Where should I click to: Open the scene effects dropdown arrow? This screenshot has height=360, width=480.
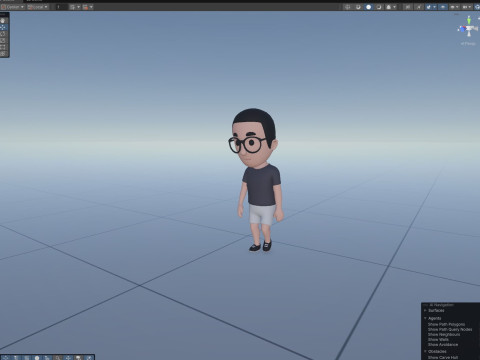[x=434, y=7]
